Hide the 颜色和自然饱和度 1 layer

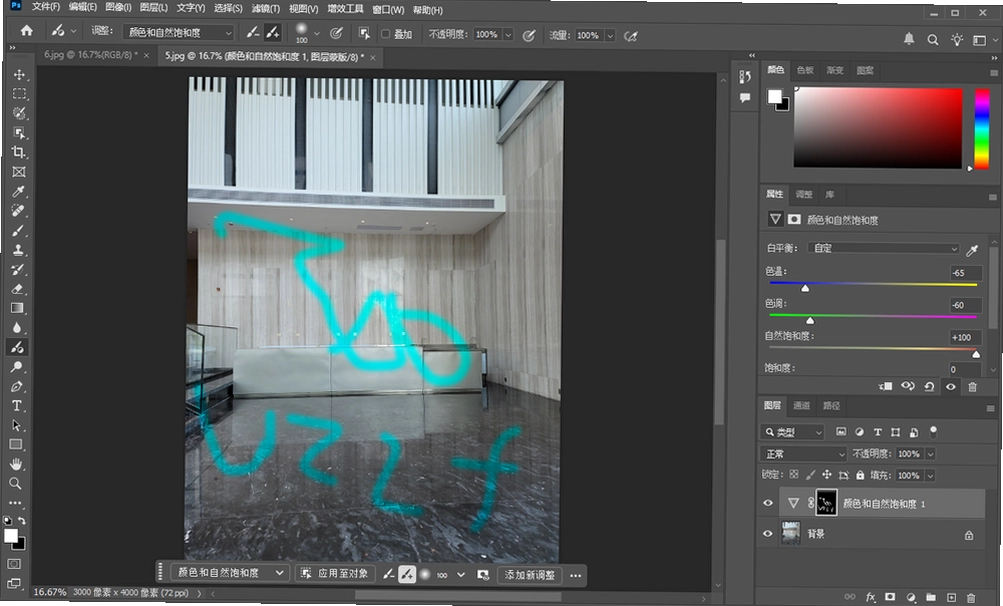[x=768, y=503]
